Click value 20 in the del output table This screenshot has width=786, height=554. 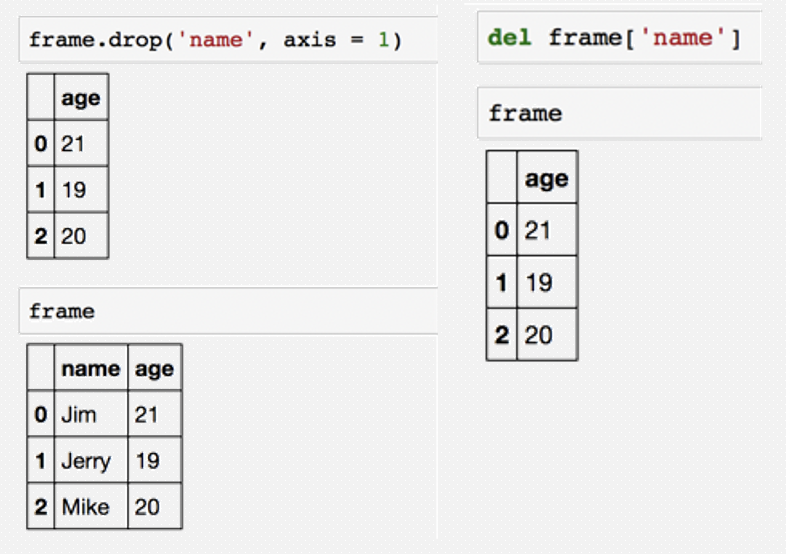click(x=538, y=335)
